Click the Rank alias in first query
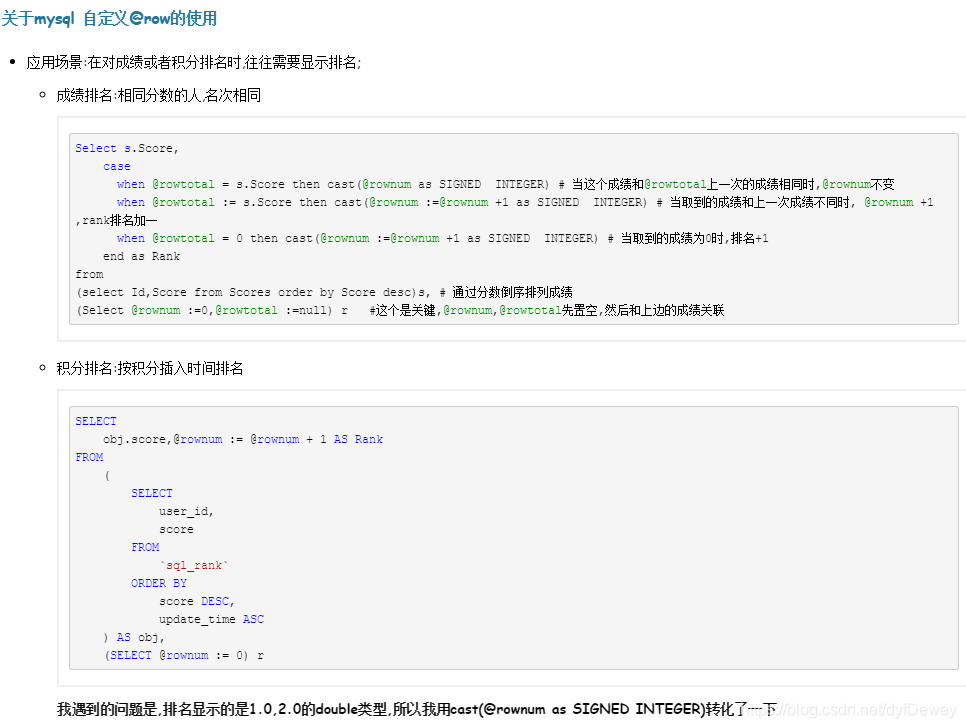The height and width of the screenshot is (728, 966). (x=166, y=255)
